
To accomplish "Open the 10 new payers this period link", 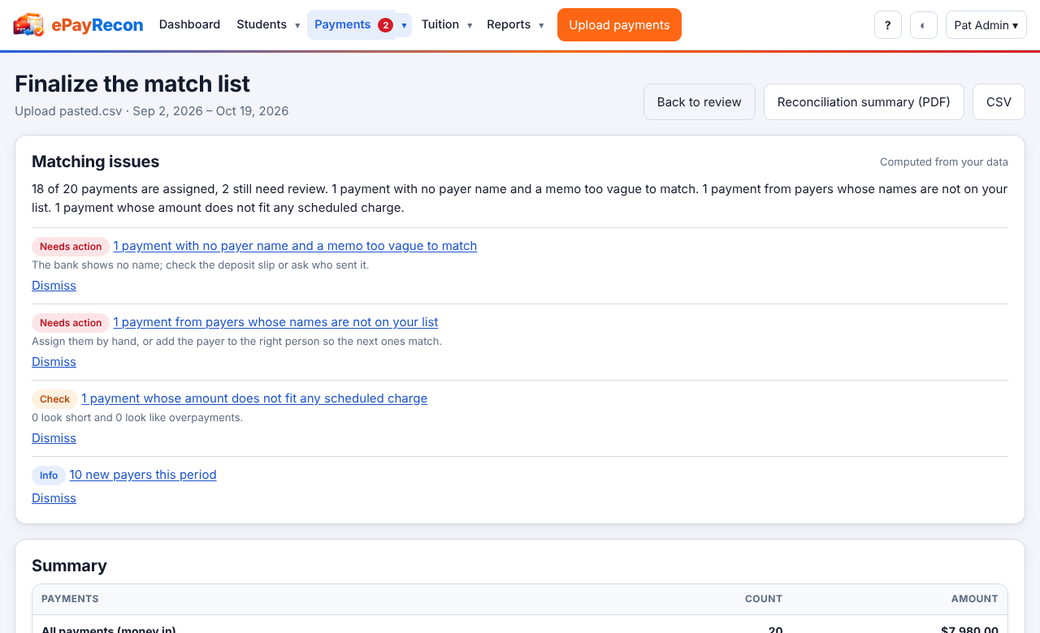I will 143,475.
